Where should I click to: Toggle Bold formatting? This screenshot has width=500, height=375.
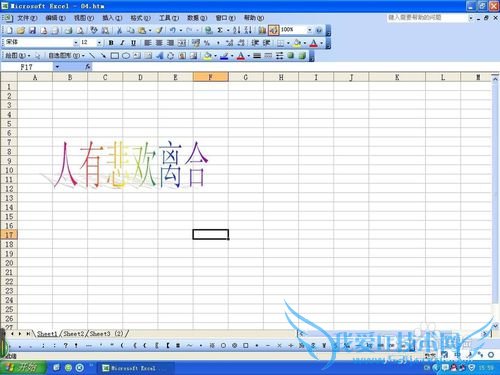click(x=111, y=43)
